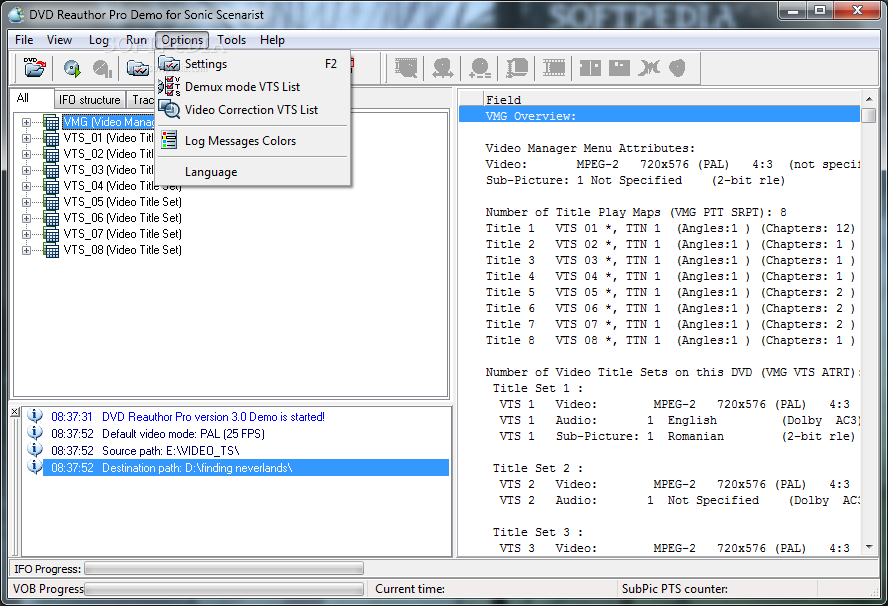Image resolution: width=888 pixels, height=606 pixels.
Task: Open the File menu
Action: point(24,40)
